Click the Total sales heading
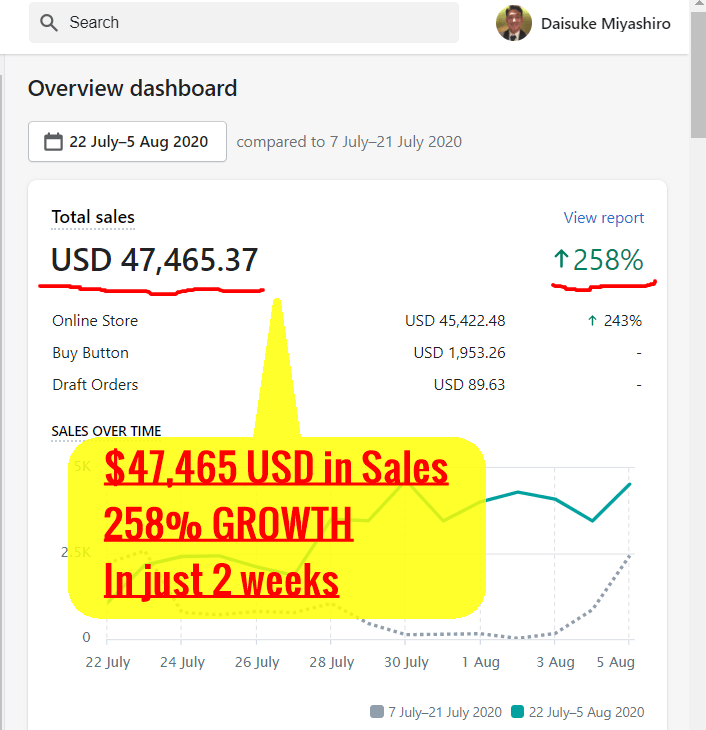The height and width of the screenshot is (730, 706). (93, 217)
